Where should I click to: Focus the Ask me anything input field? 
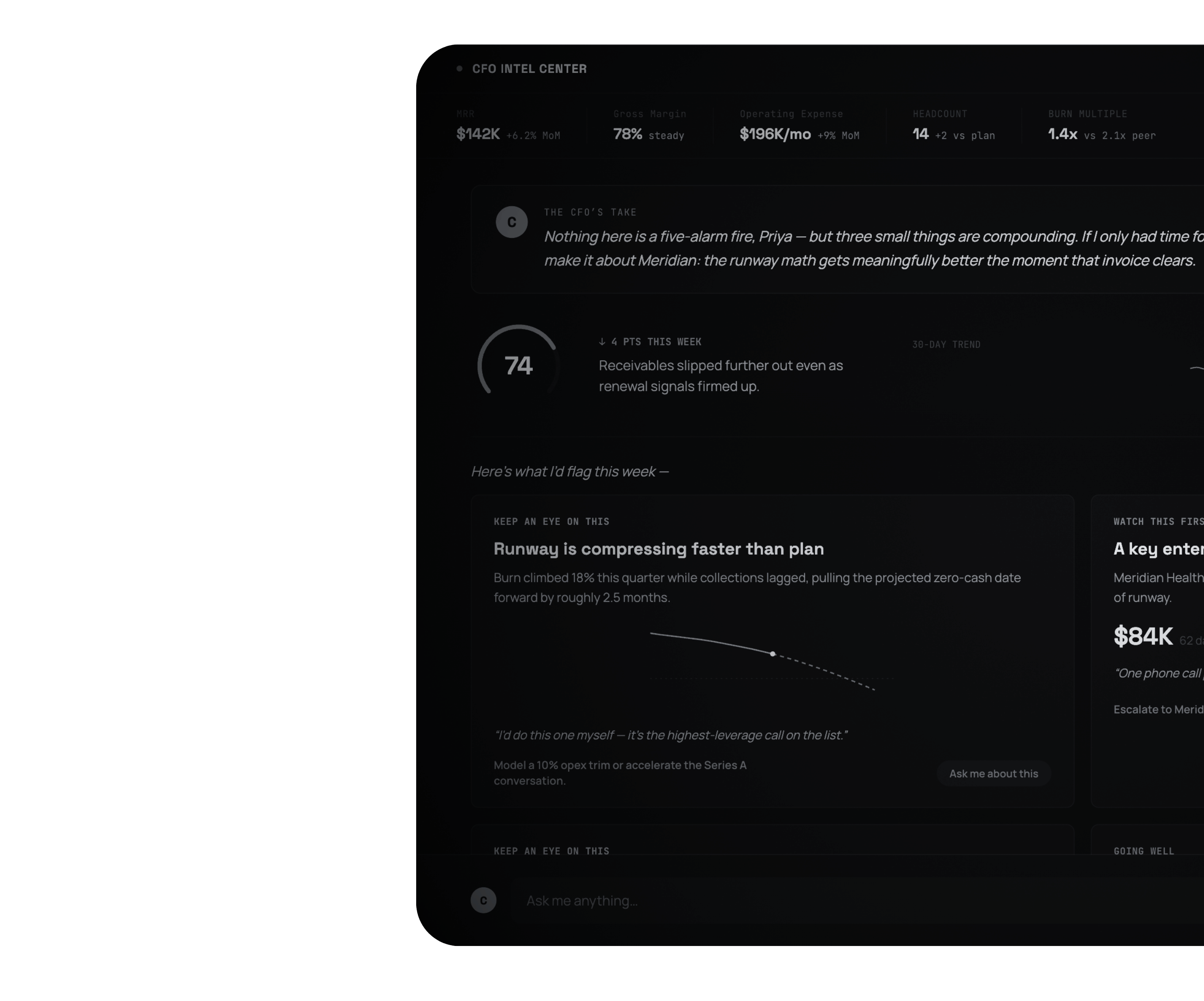click(x=857, y=901)
